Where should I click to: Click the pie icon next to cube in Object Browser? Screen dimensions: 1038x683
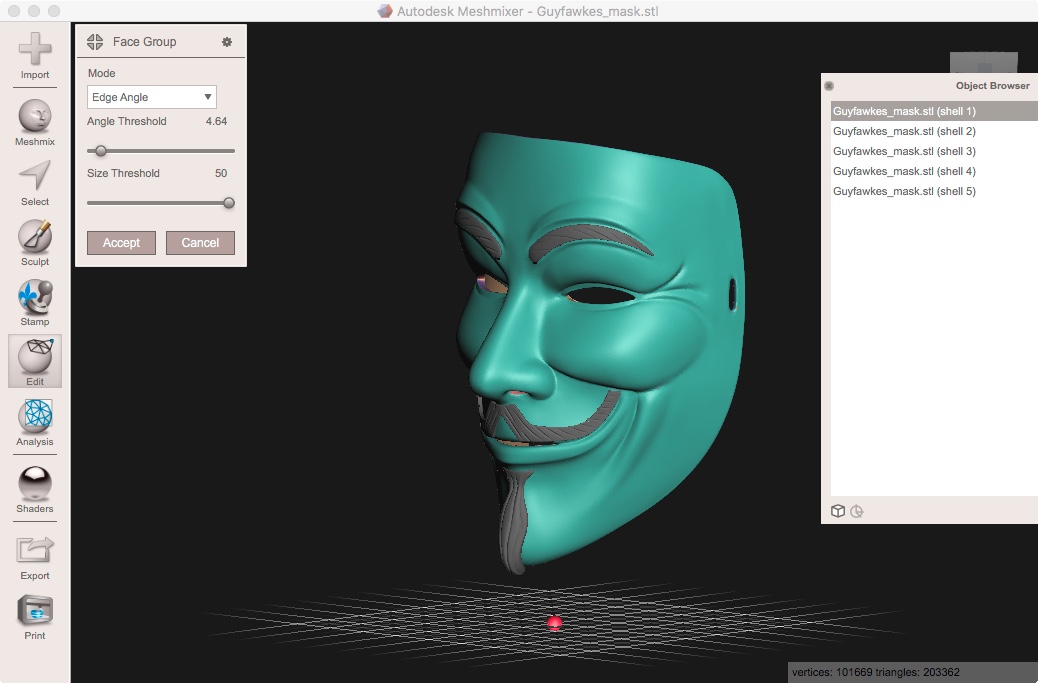click(857, 511)
